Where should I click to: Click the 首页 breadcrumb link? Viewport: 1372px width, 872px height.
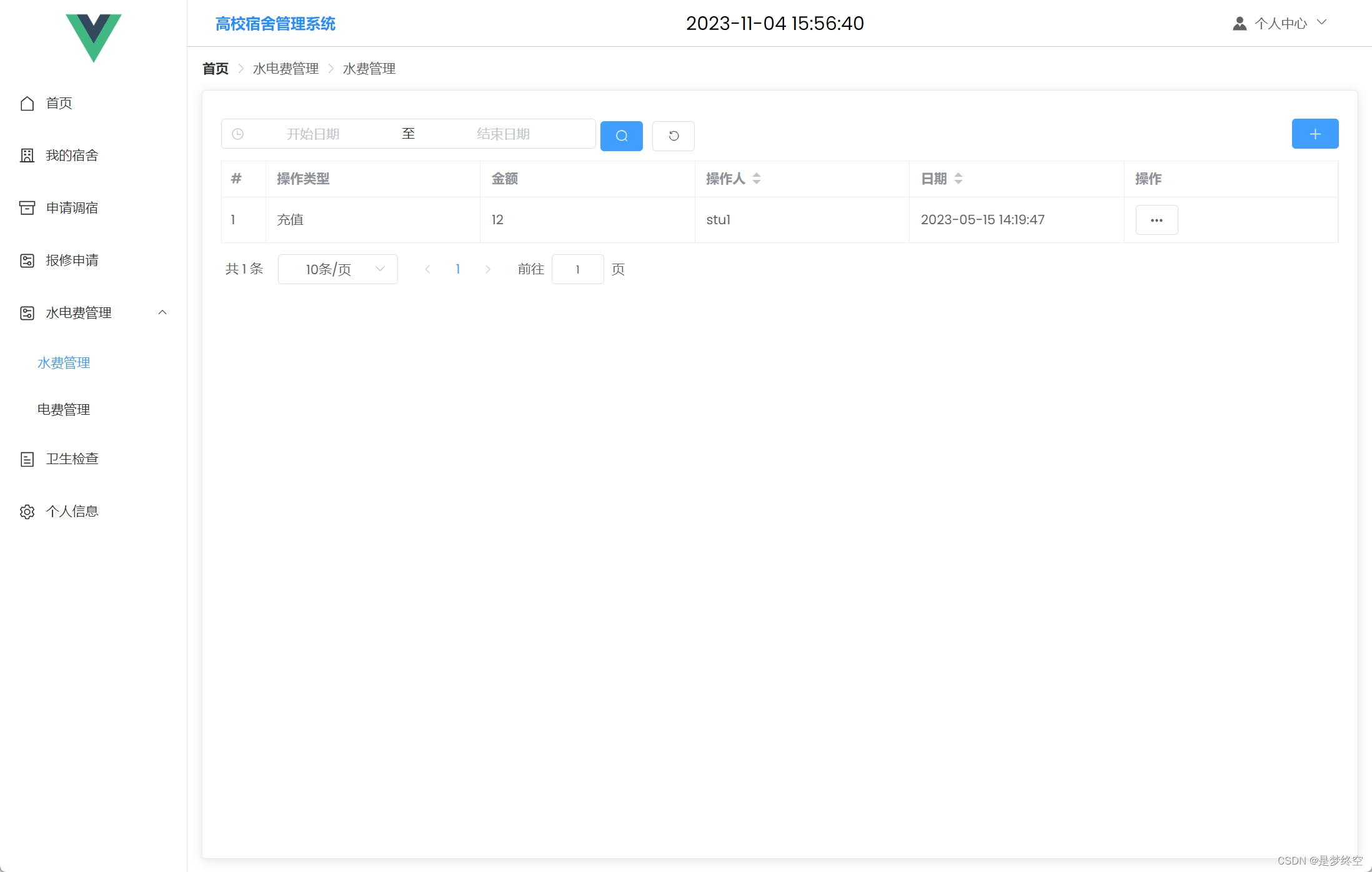(216, 69)
